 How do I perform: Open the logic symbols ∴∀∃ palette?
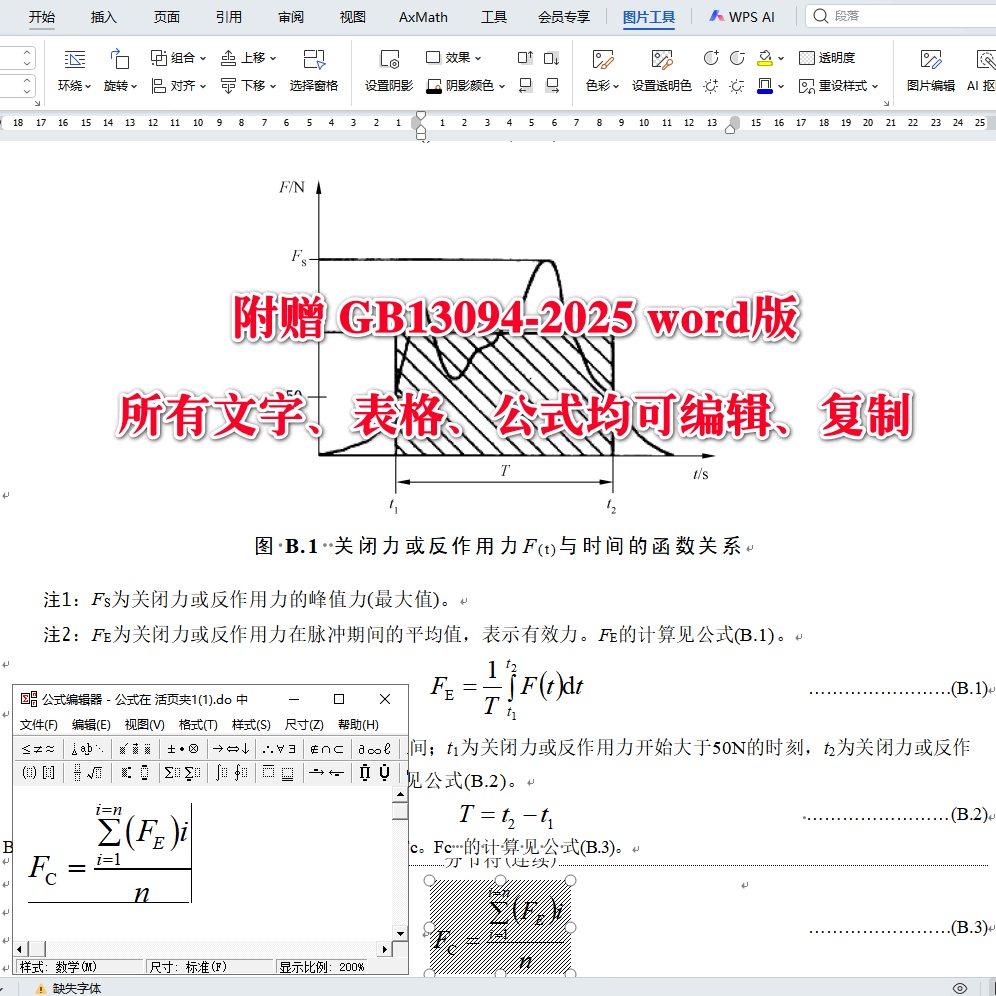278,749
